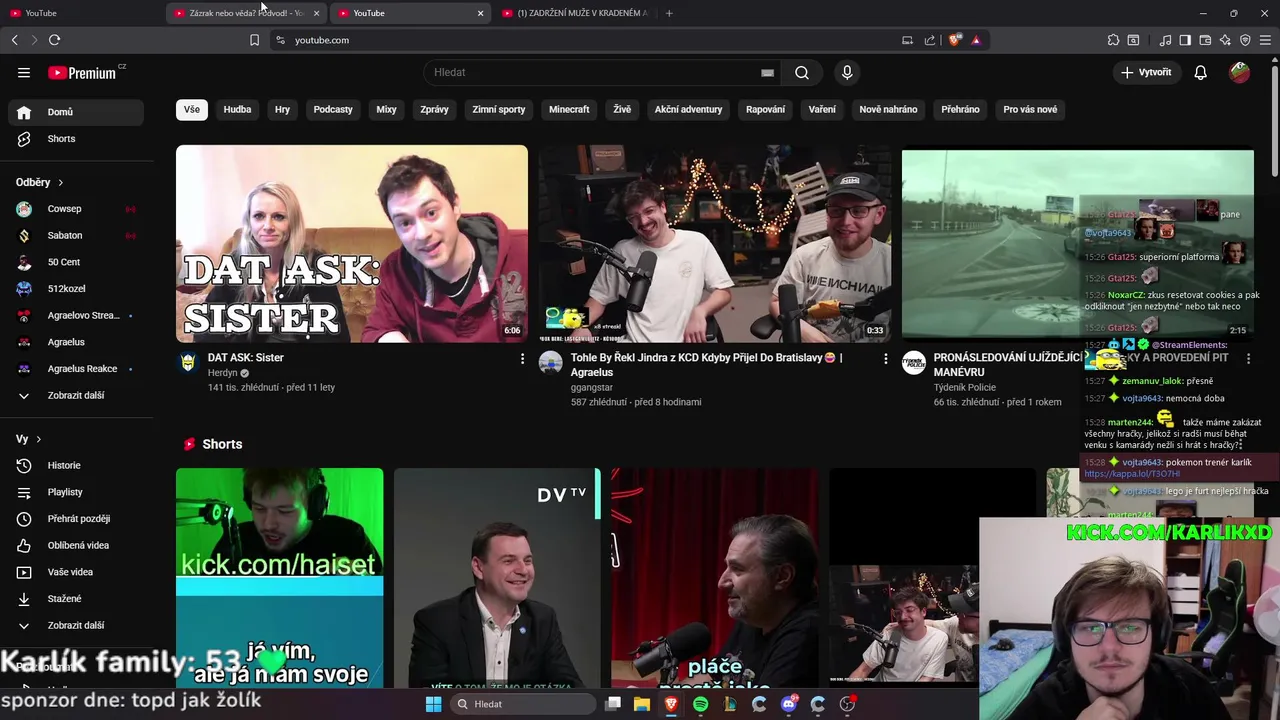Select the Živě filter chip
This screenshot has height=720, width=1280.
(x=622, y=109)
